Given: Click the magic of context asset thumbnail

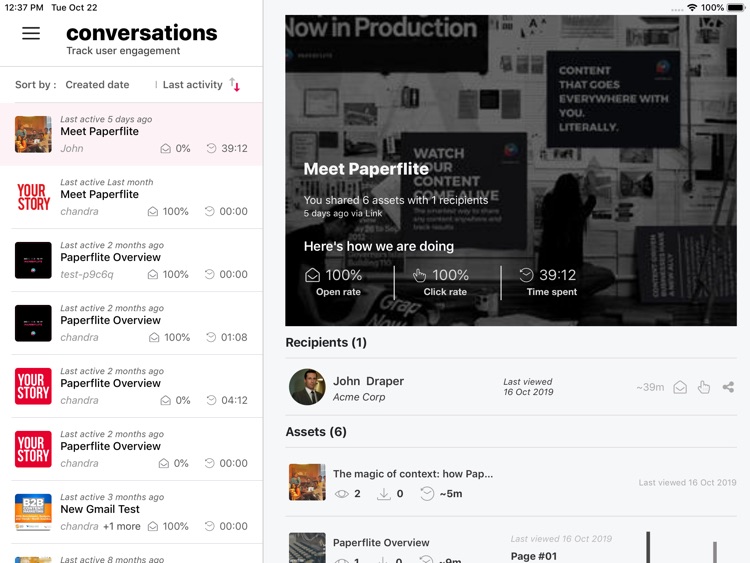Looking at the screenshot, I should pos(308,482).
